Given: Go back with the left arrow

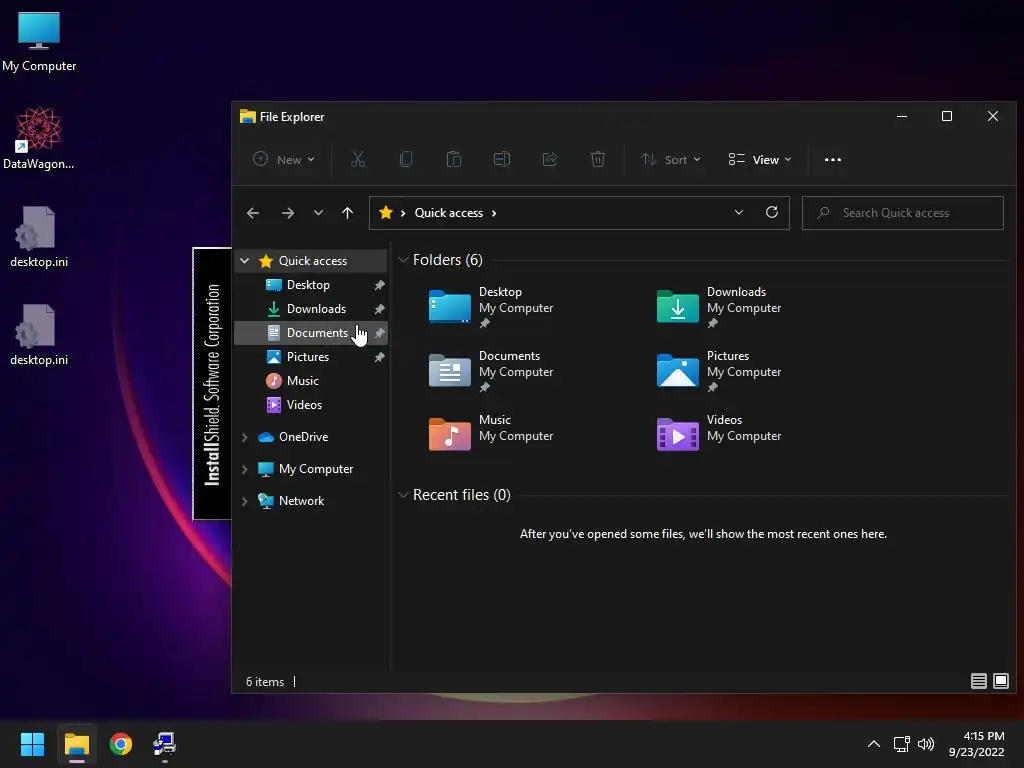Looking at the screenshot, I should (x=253, y=213).
